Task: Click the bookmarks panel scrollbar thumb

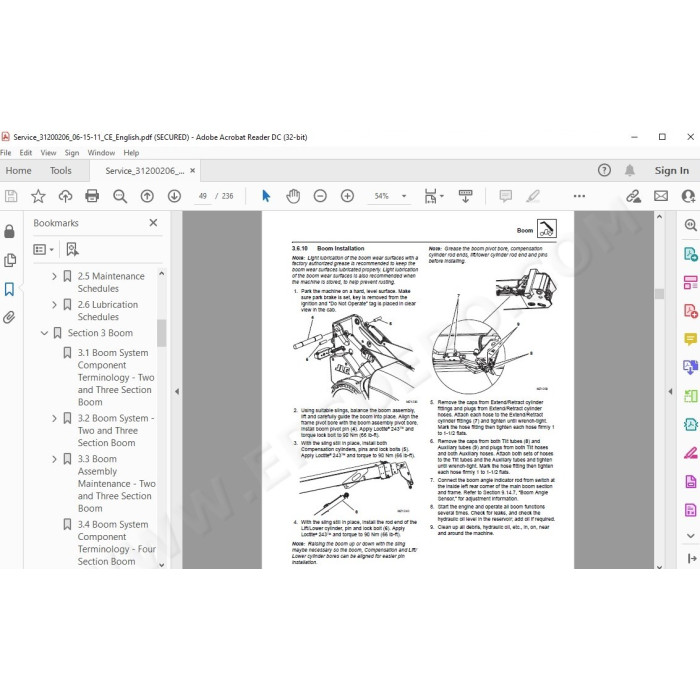Action: [x=162, y=333]
